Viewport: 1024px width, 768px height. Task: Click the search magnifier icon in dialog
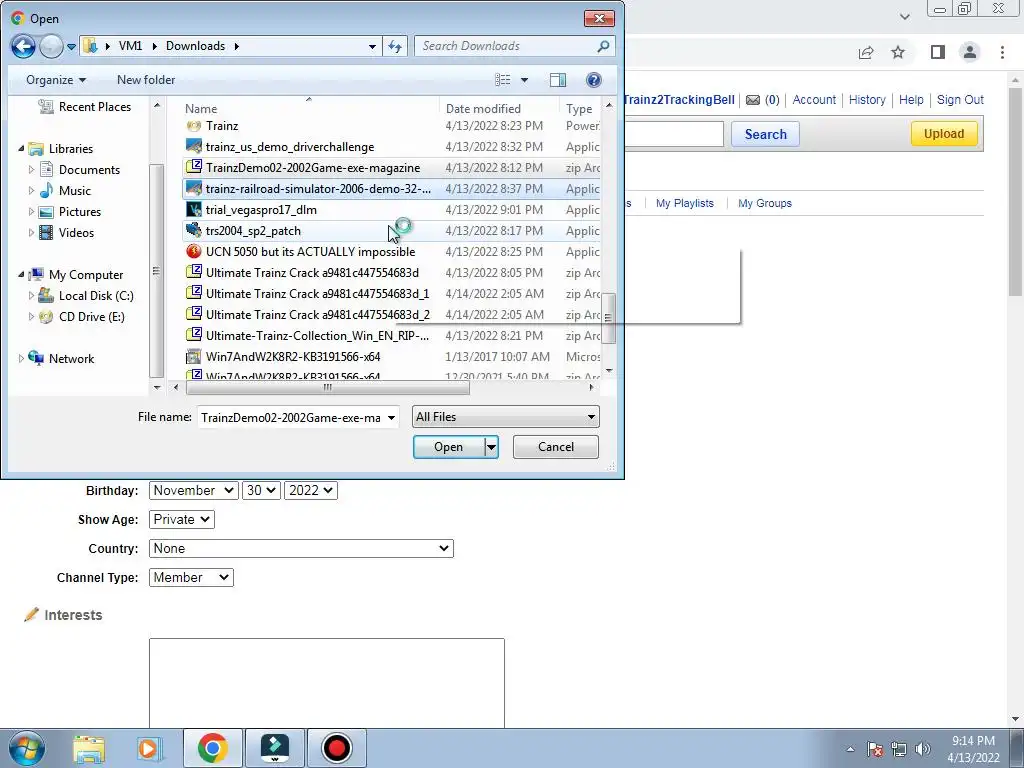[603, 46]
